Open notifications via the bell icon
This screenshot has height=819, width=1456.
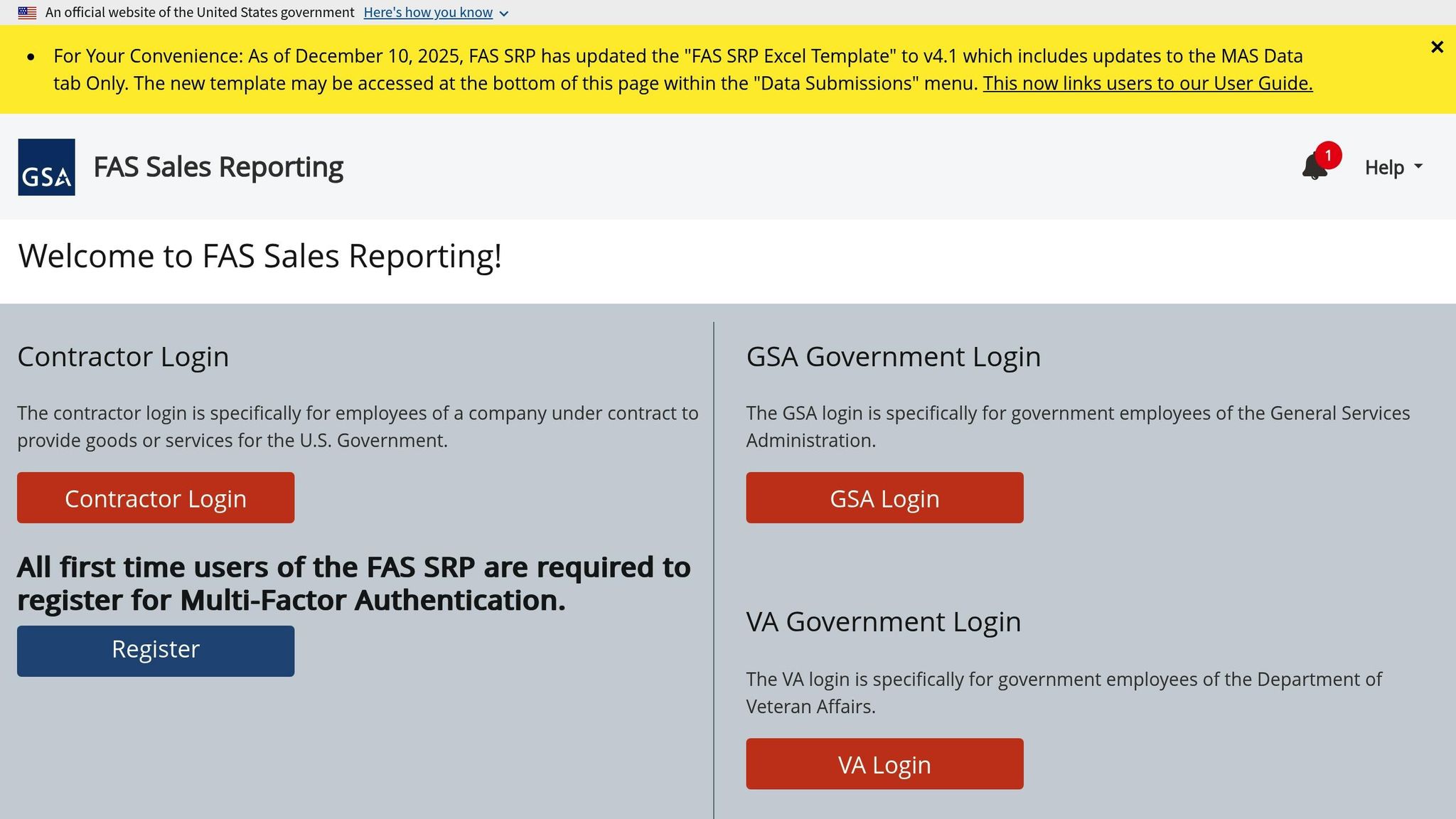1315,166
